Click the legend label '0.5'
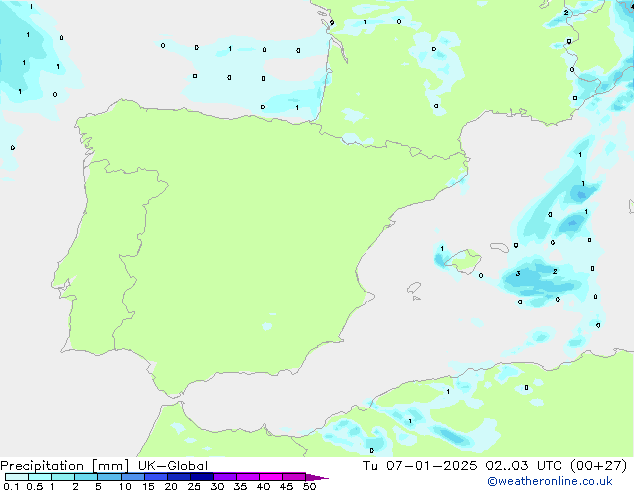This screenshot has height=490, width=634. point(35,486)
